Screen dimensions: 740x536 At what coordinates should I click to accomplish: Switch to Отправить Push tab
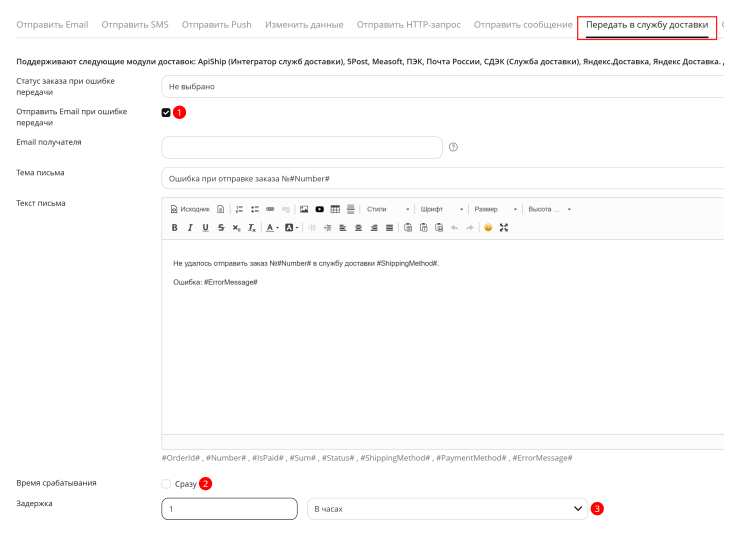click(x=217, y=25)
